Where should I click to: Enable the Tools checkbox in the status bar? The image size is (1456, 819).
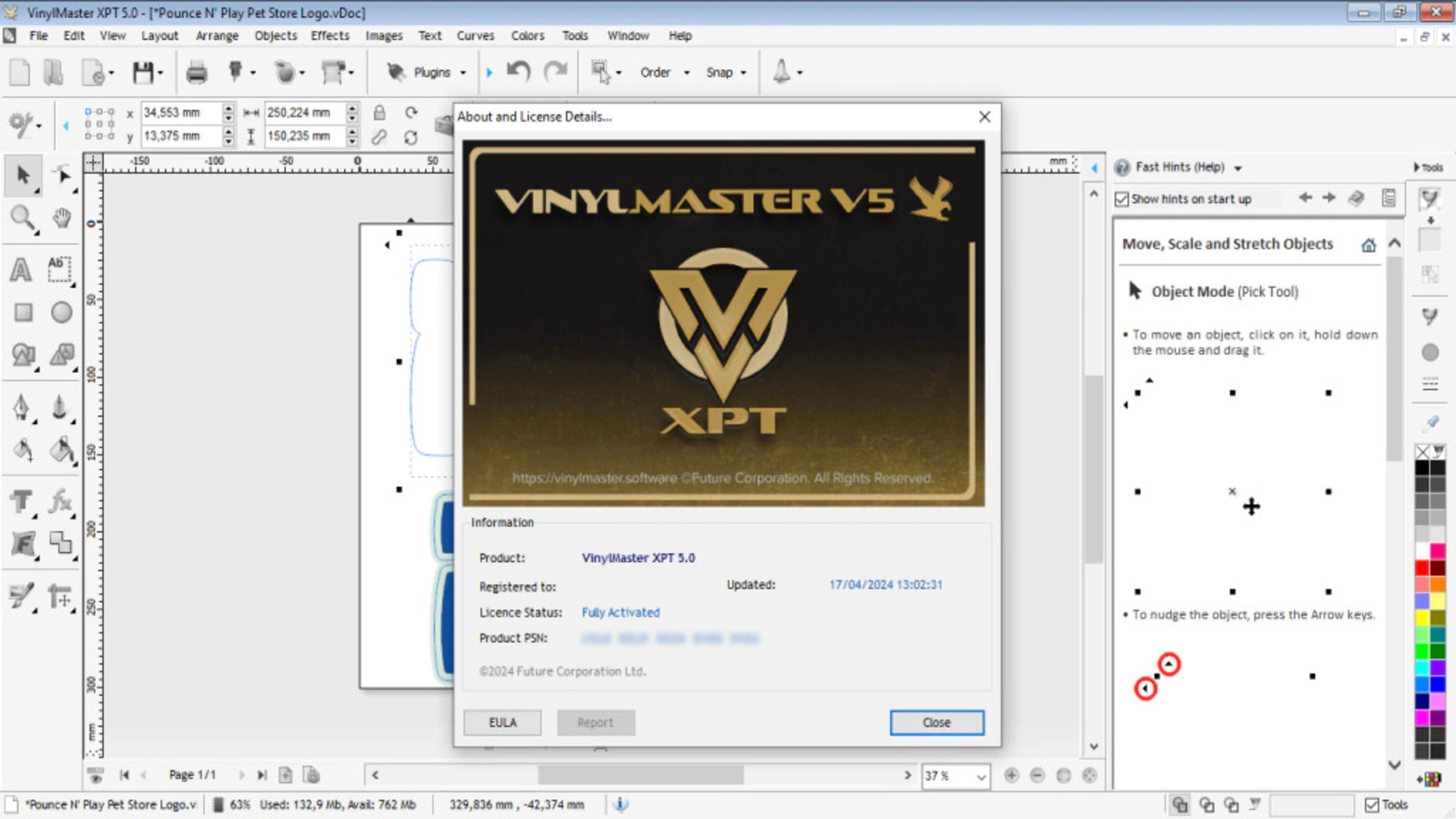tap(1371, 804)
